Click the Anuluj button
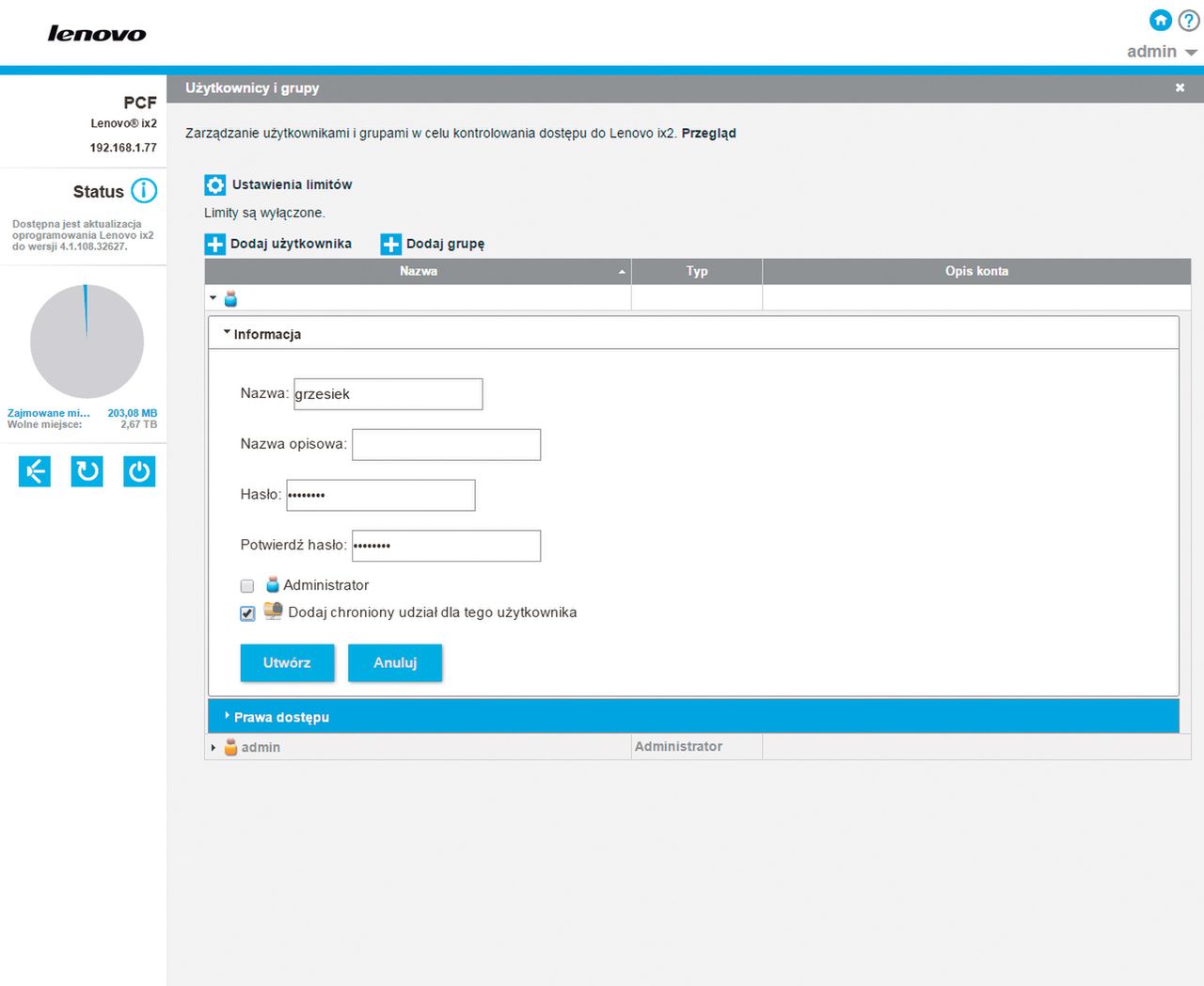Screen dimensions: 1204x986 tap(395, 662)
